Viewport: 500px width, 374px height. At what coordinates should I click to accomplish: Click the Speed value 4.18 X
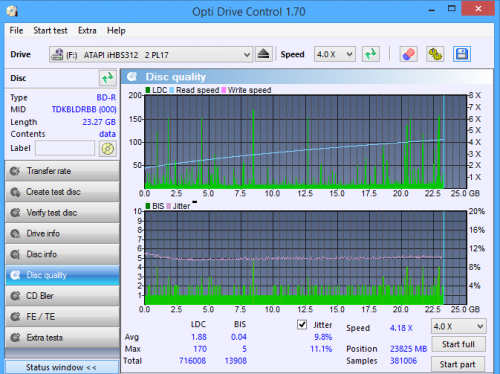pyautogui.click(x=401, y=328)
